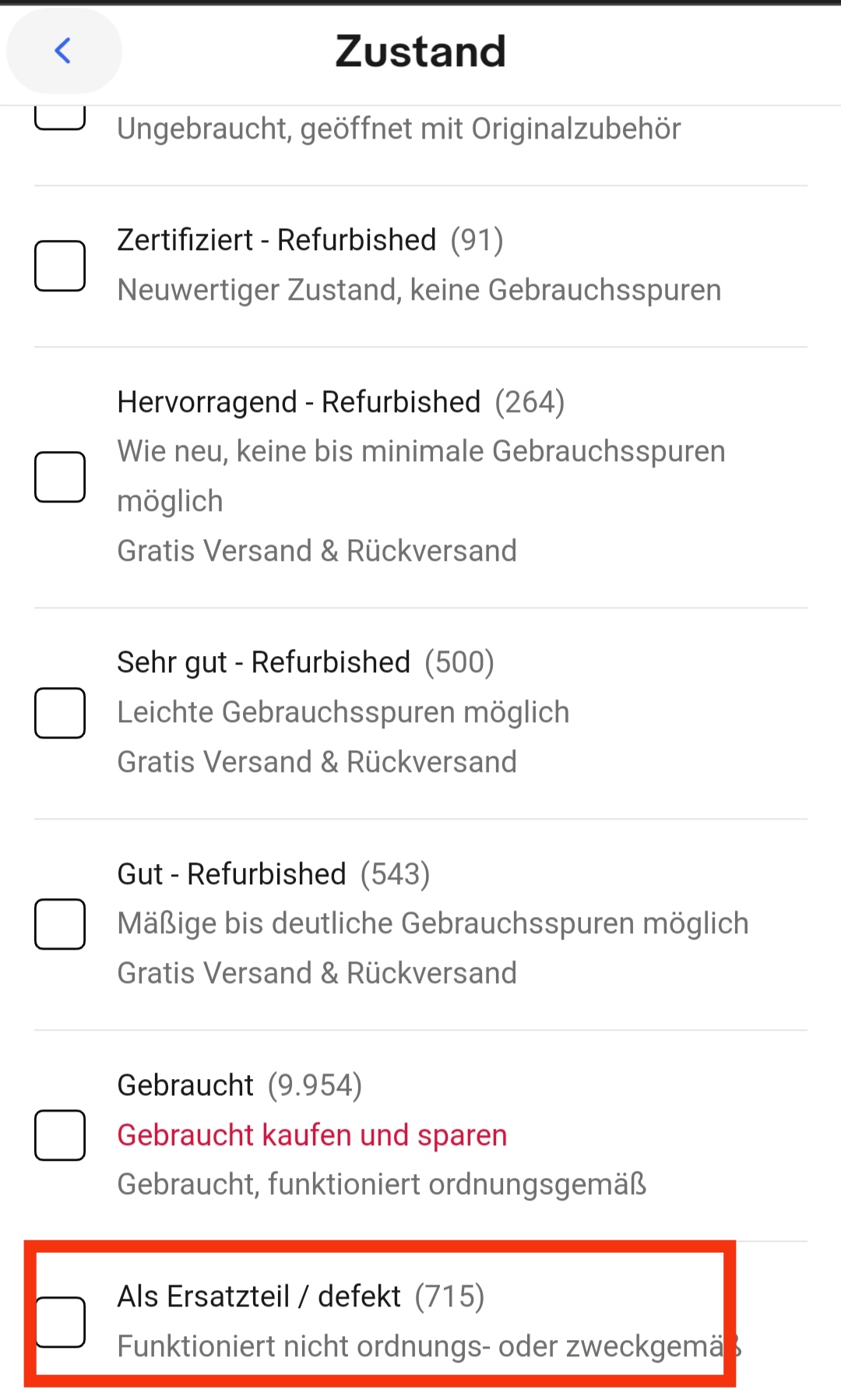Tap the Zertifiziert - Refurbished label text
The width and height of the screenshot is (841, 1400).
click(x=276, y=240)
